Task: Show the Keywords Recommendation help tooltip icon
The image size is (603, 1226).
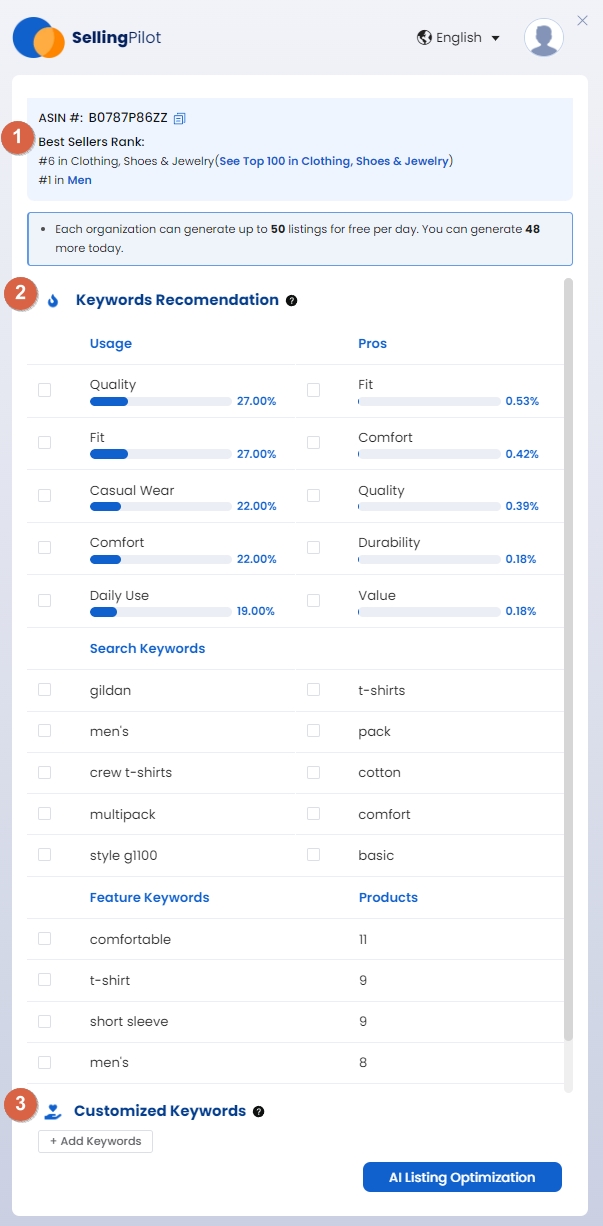Action: [x=292, y=300]
